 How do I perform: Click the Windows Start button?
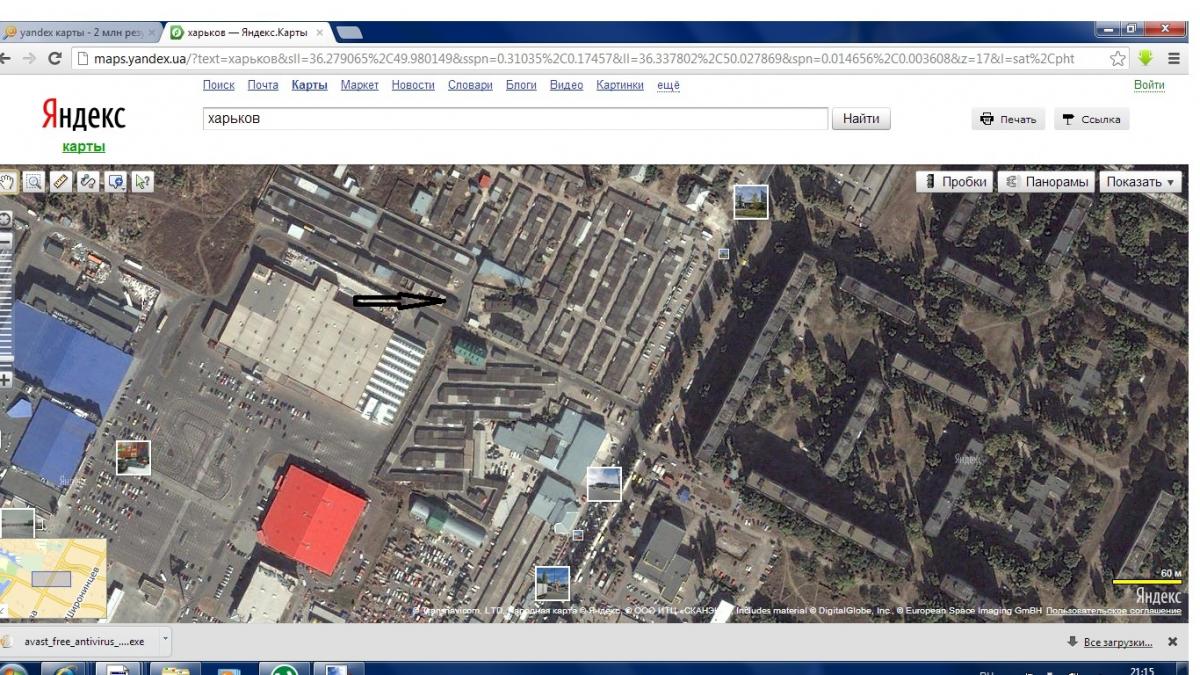click(14, 670)
